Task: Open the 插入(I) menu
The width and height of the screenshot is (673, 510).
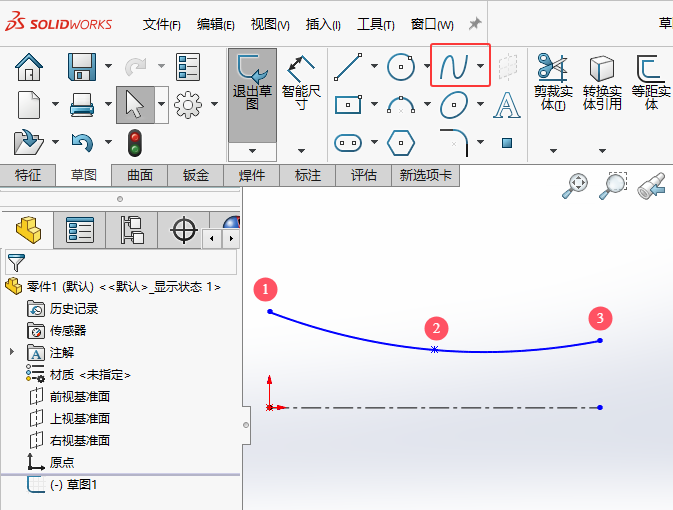Action: click(323, 24)
